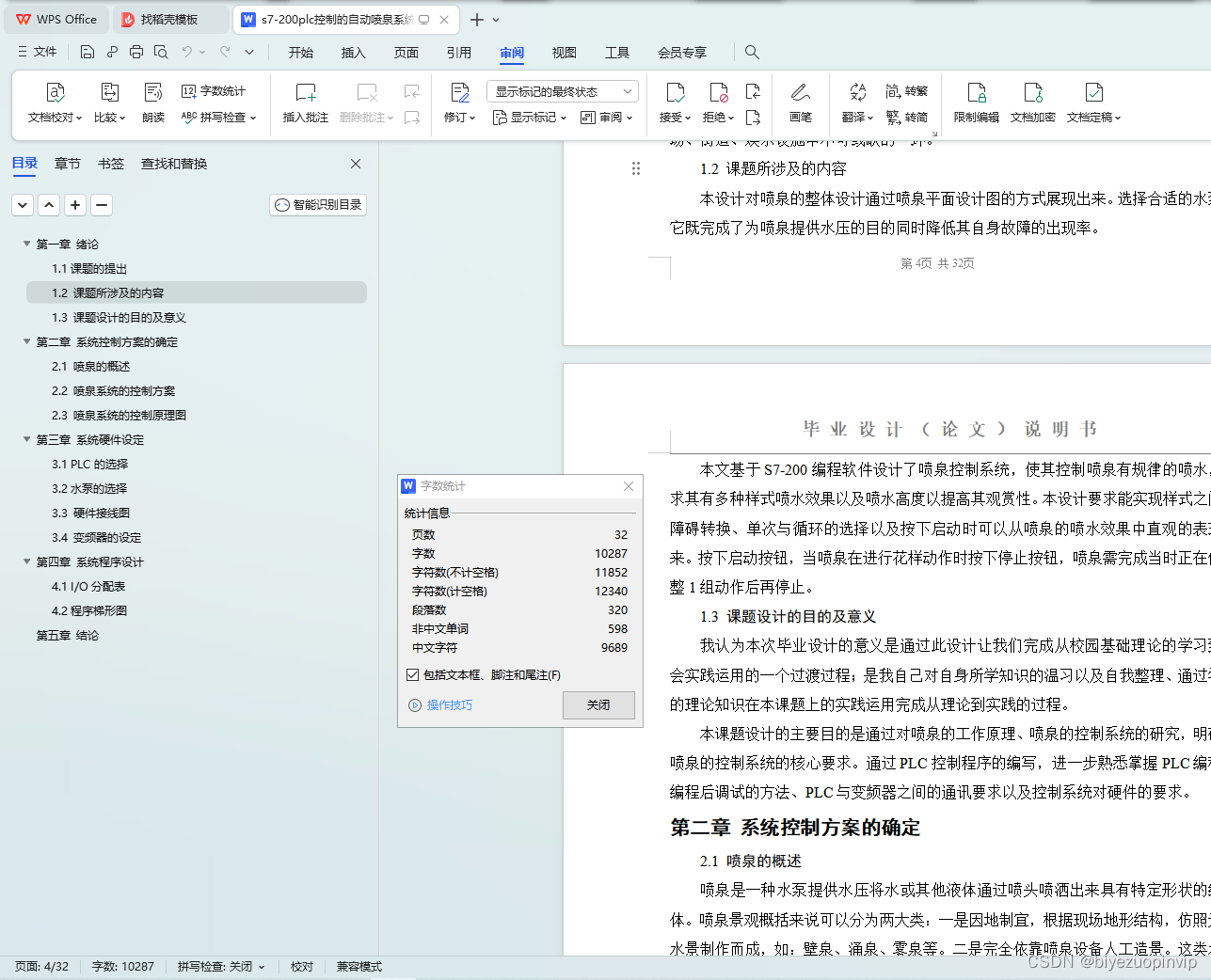1211x980 pixels.
Task: Open the 比较 compare documents tool
Action: click(109, 103)
